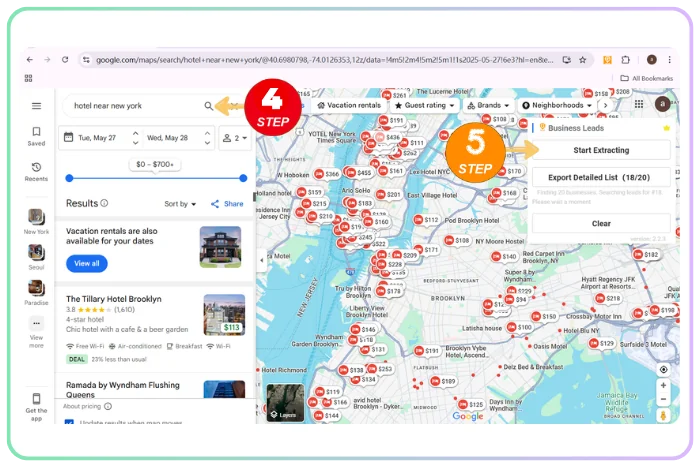This screenshot has width=700, height=471.
Task: Open the Sort by dropdown
Action: click(180, 204)
